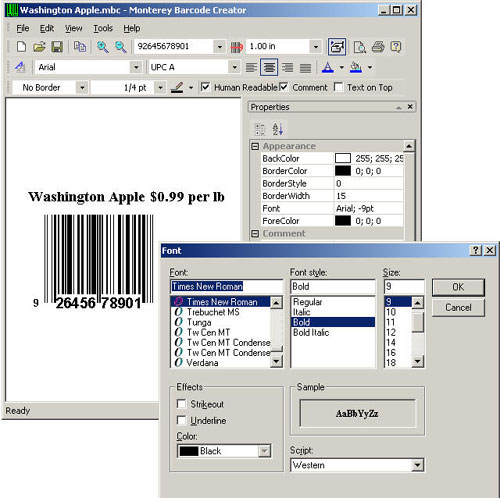Confirm the Font dialog with OK

(458, 287)
